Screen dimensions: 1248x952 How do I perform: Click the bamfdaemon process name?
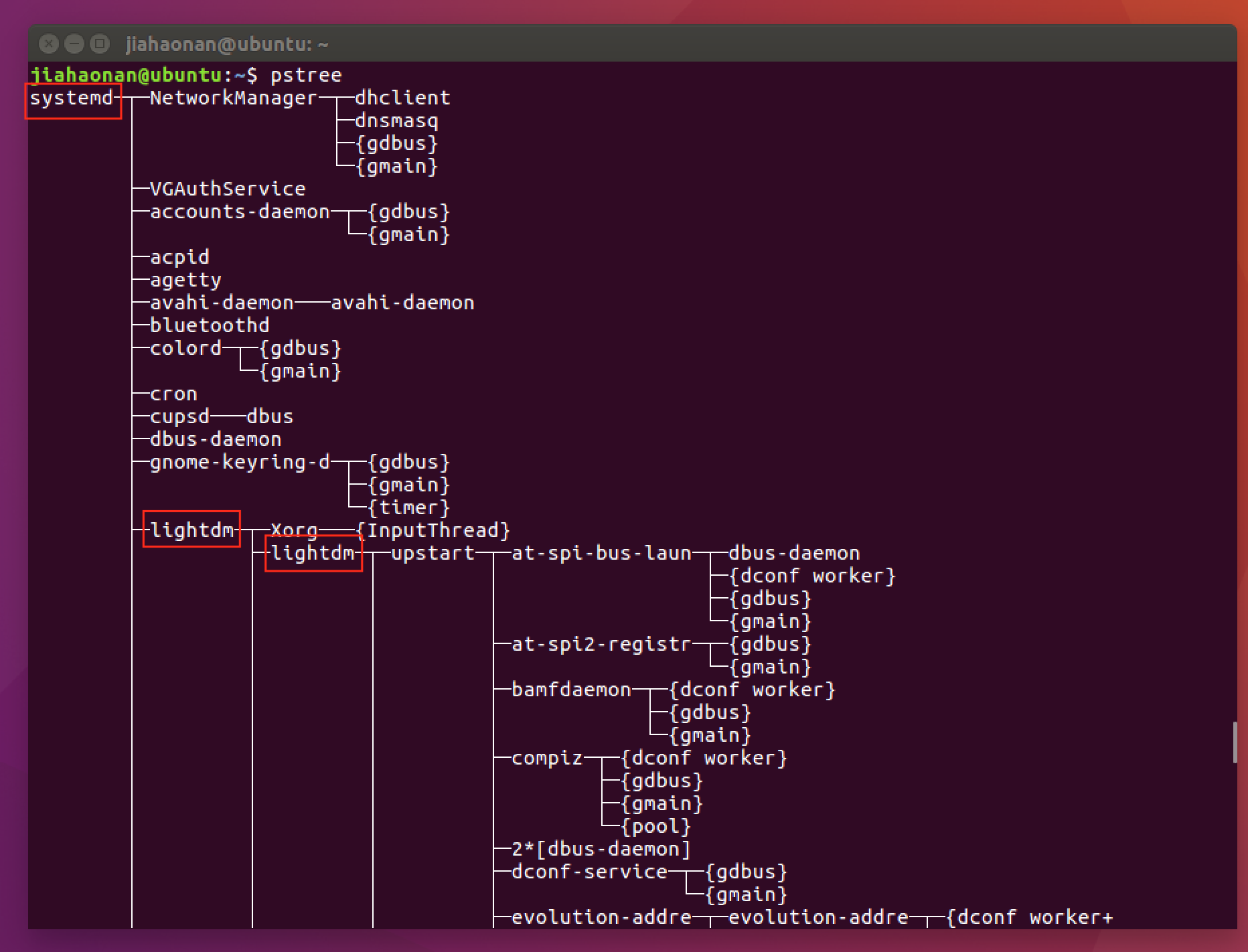point(571,690)
